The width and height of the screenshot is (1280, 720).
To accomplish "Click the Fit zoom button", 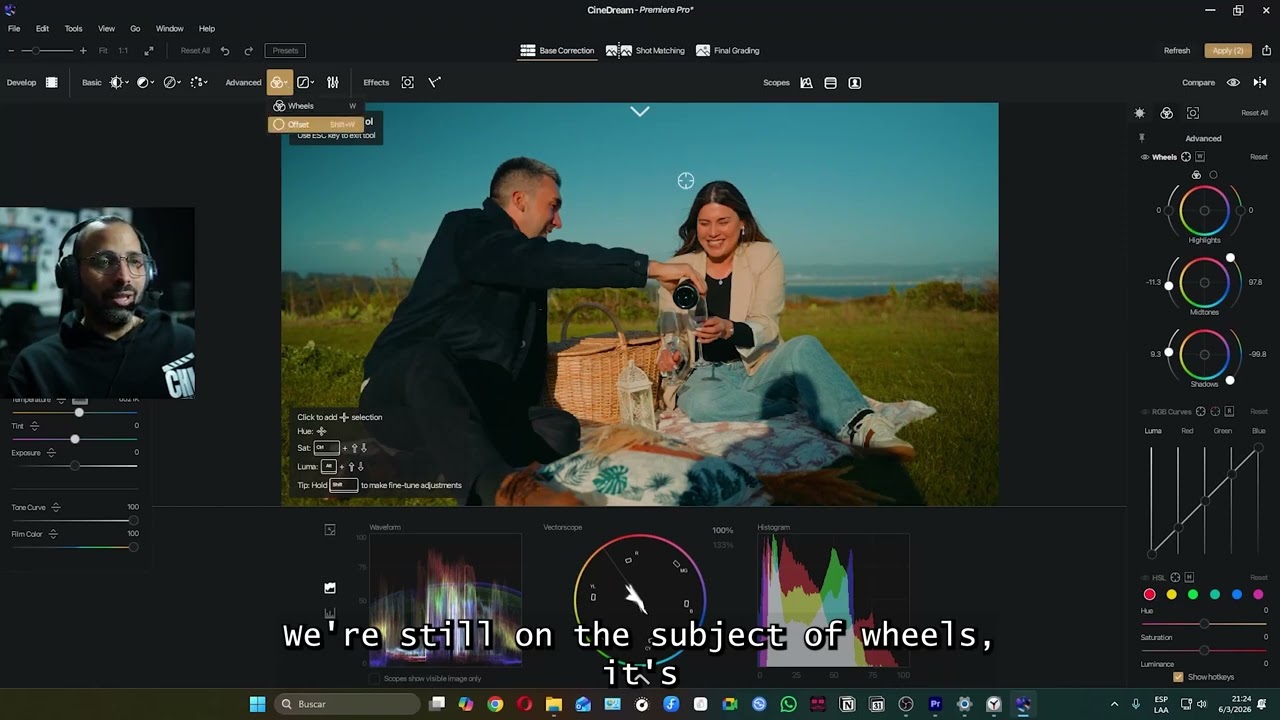I will [104, 50].
